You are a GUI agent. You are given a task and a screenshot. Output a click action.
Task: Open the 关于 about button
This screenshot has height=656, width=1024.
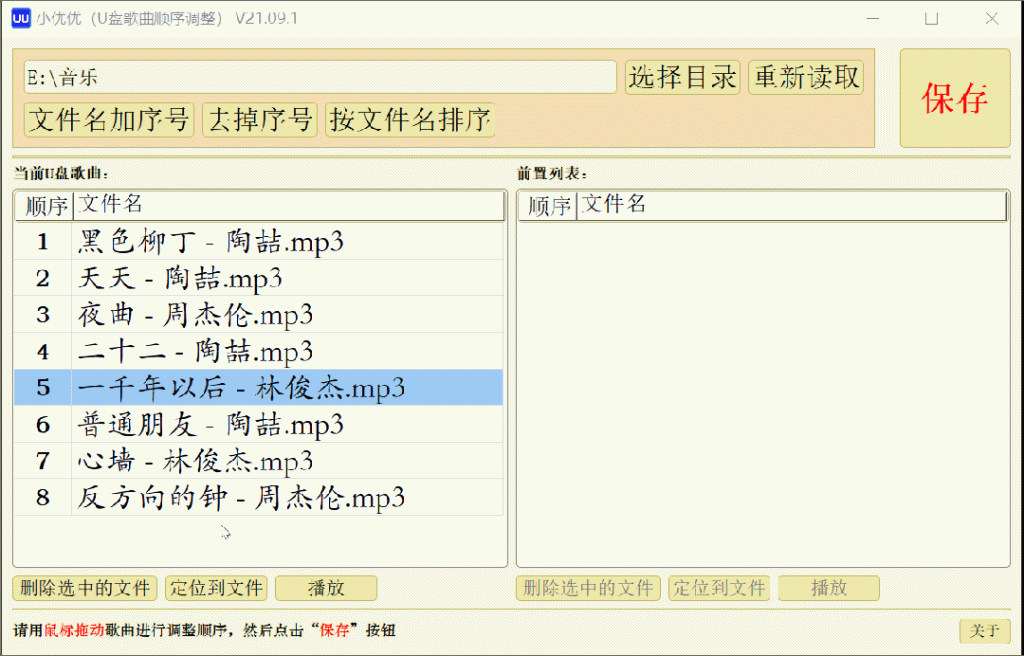click(984, 631)
